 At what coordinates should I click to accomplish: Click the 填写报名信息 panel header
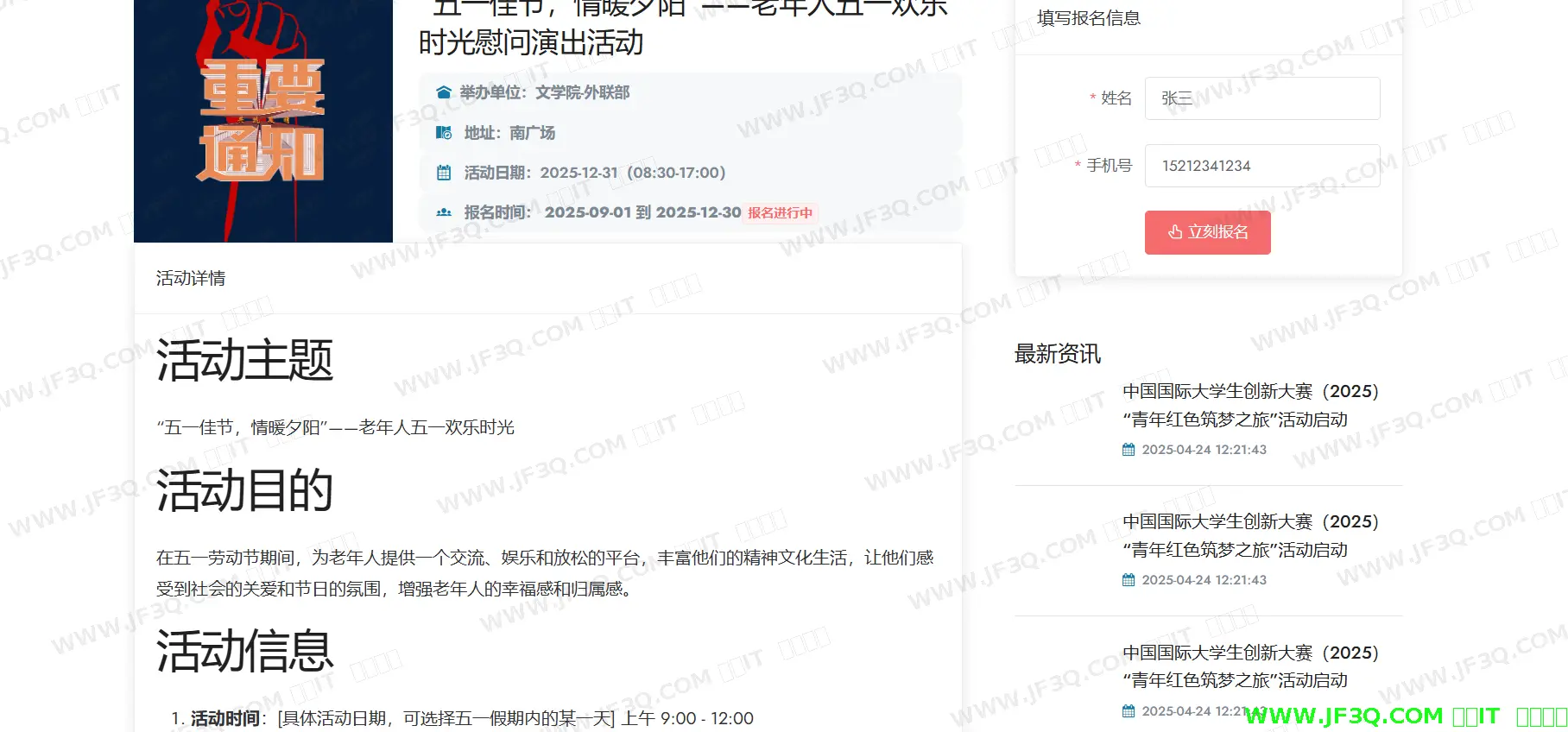pos(1088,18)
